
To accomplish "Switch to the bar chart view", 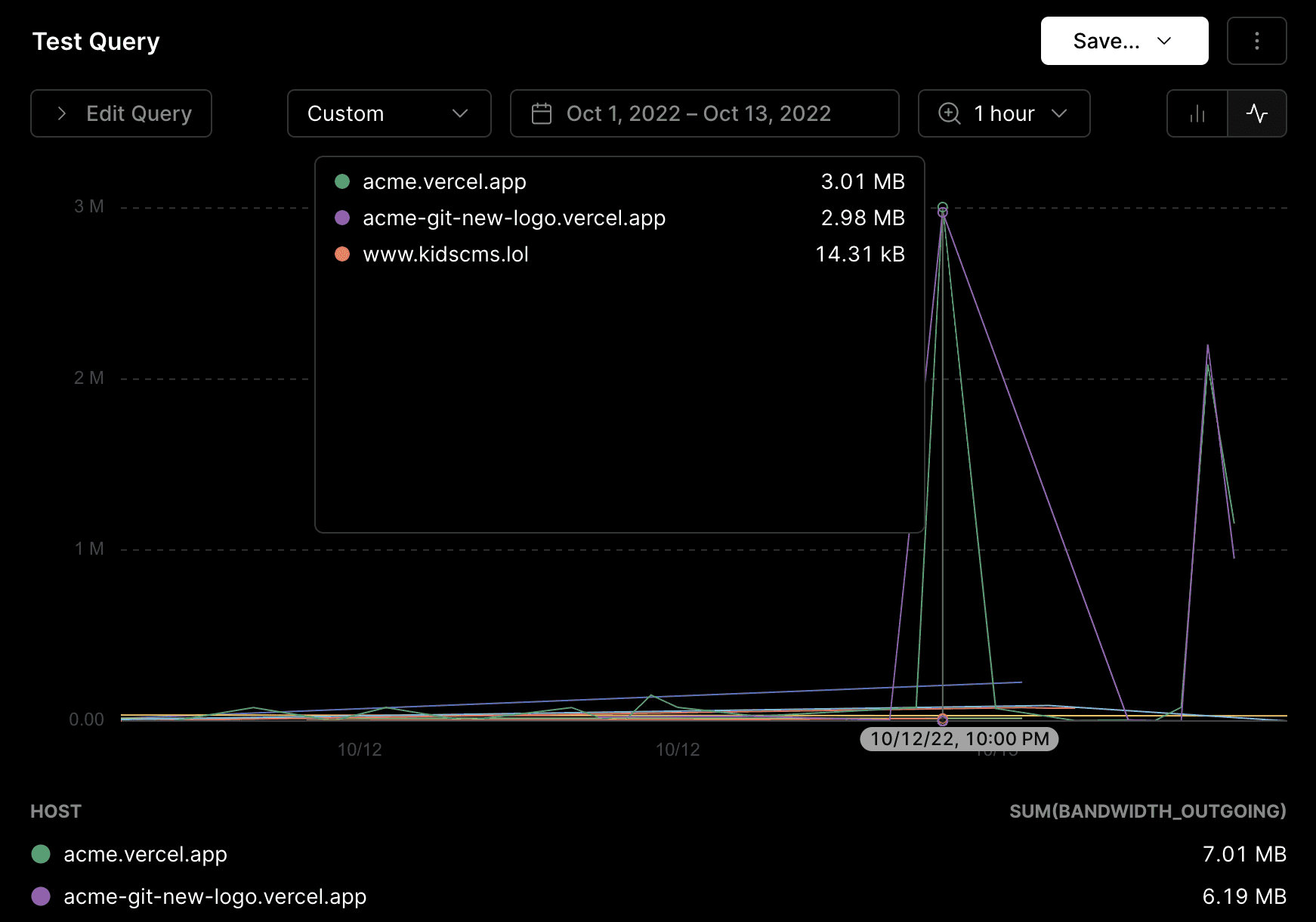I will (x=1197, y=113).
